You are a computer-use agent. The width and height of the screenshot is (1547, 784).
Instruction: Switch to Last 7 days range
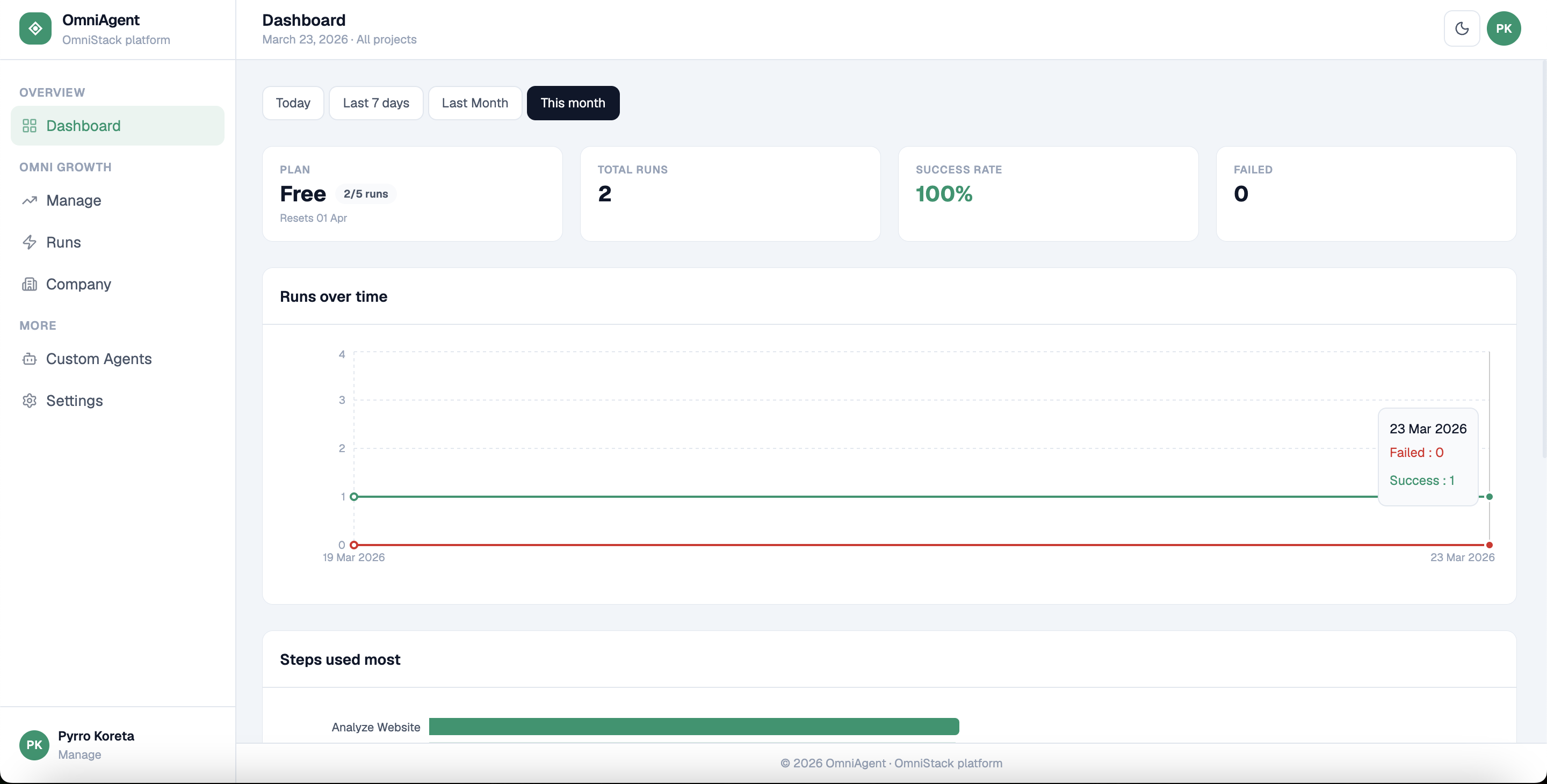(x=376, y=103)
